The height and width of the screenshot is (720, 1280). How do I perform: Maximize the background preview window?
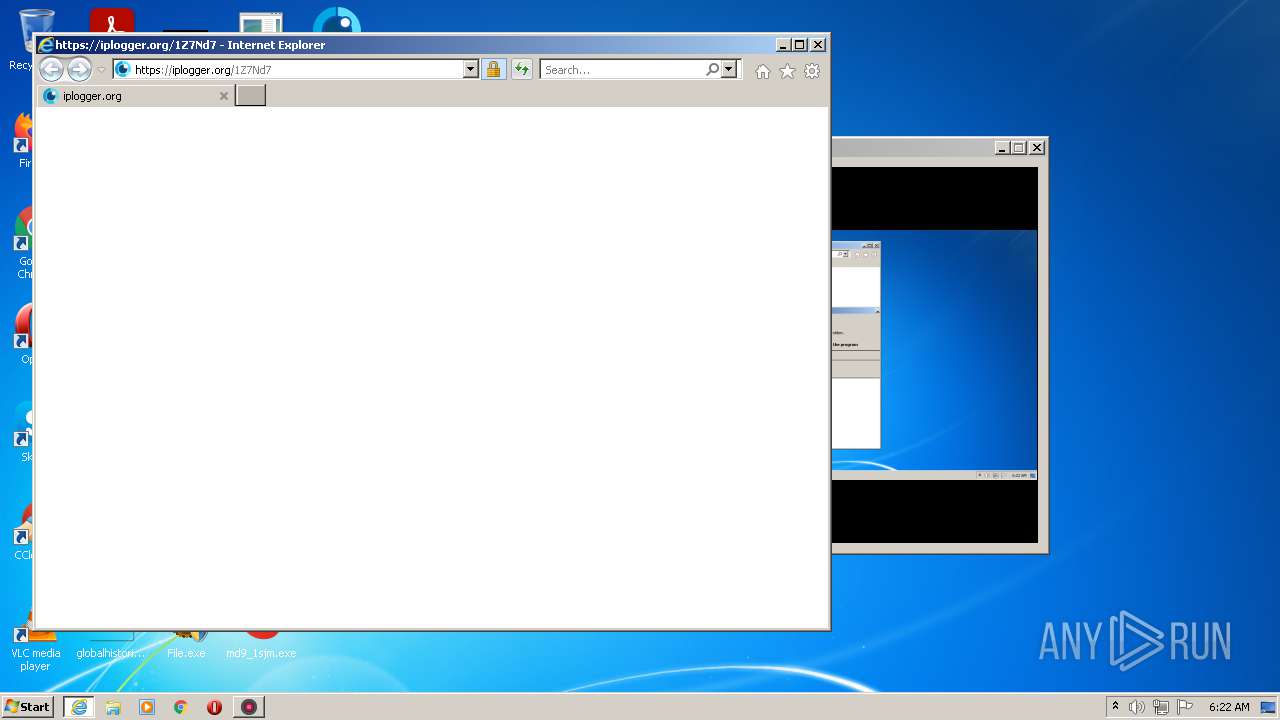coord(1019,148)
